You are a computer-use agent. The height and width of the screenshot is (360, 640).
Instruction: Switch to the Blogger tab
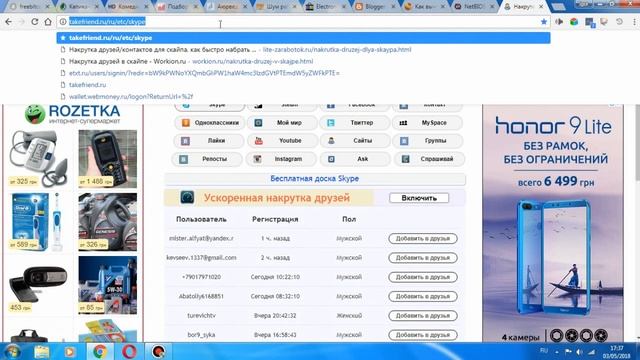[x=374, y=7]
